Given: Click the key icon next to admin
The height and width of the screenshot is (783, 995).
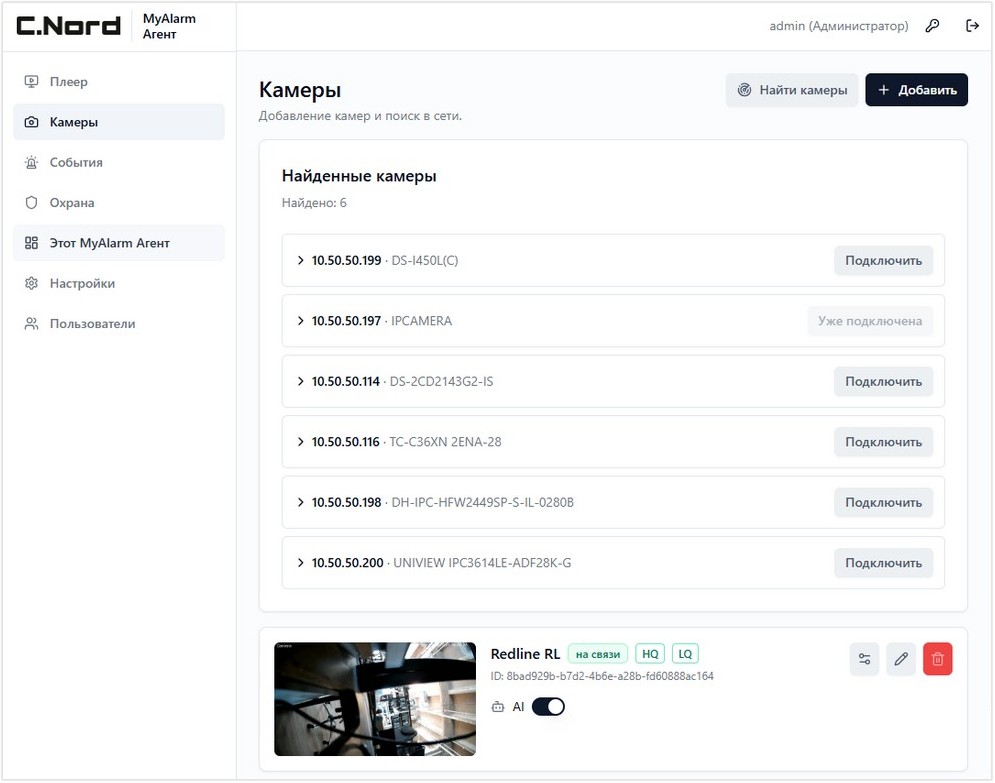Looking at the screenshot, I should pos(932,26).
